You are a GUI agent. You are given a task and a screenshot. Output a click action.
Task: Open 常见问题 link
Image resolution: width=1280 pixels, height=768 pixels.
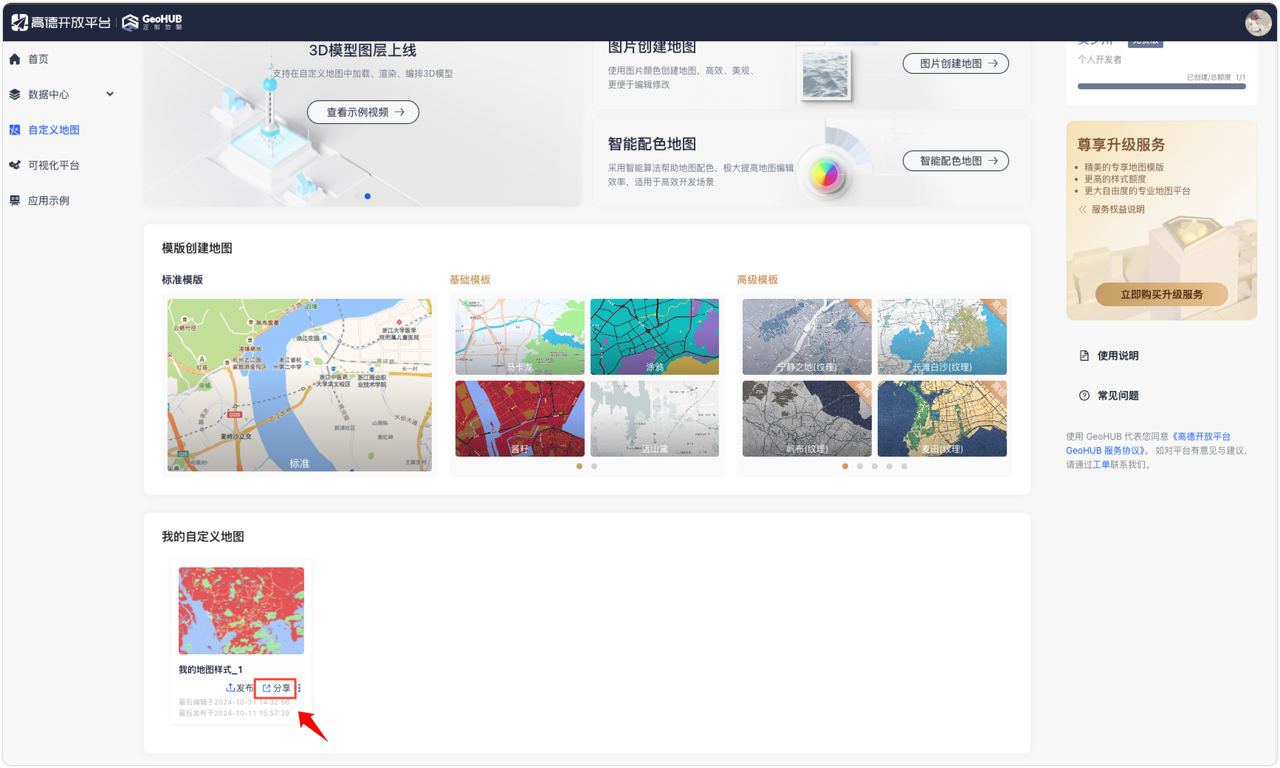click(x=1118, y=396)
